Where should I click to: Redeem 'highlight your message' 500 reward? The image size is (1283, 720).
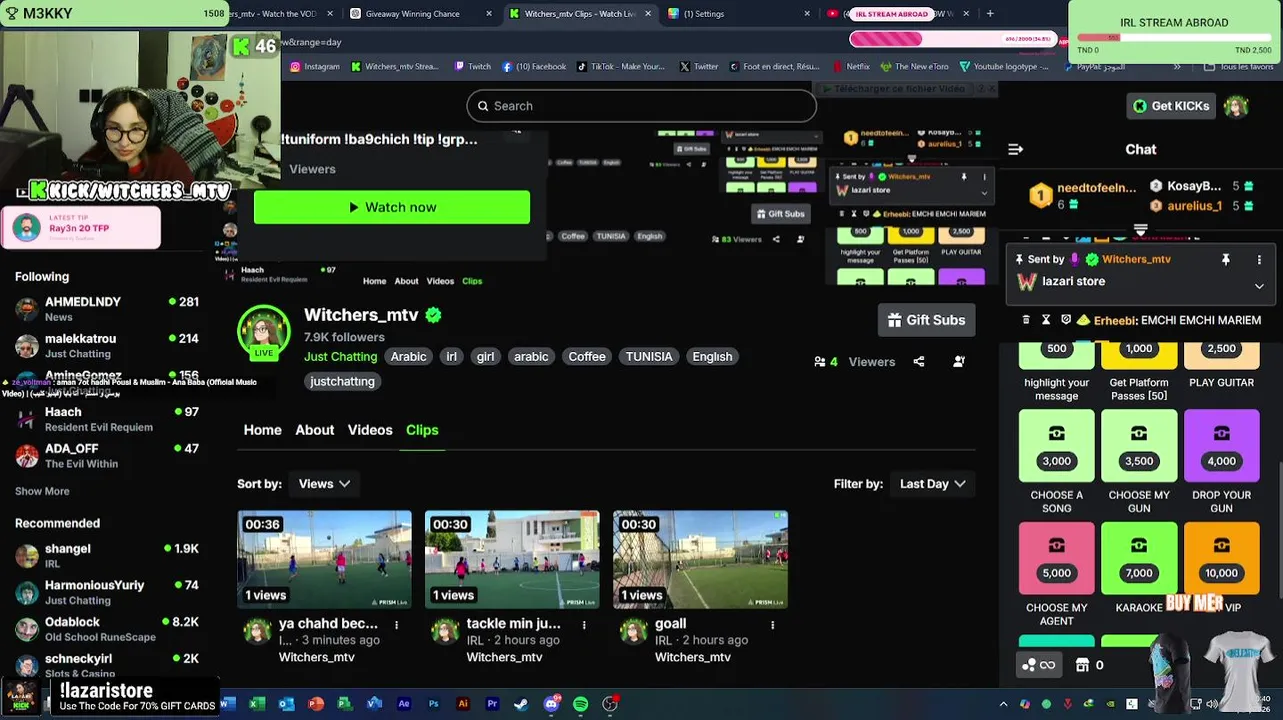1056,355
